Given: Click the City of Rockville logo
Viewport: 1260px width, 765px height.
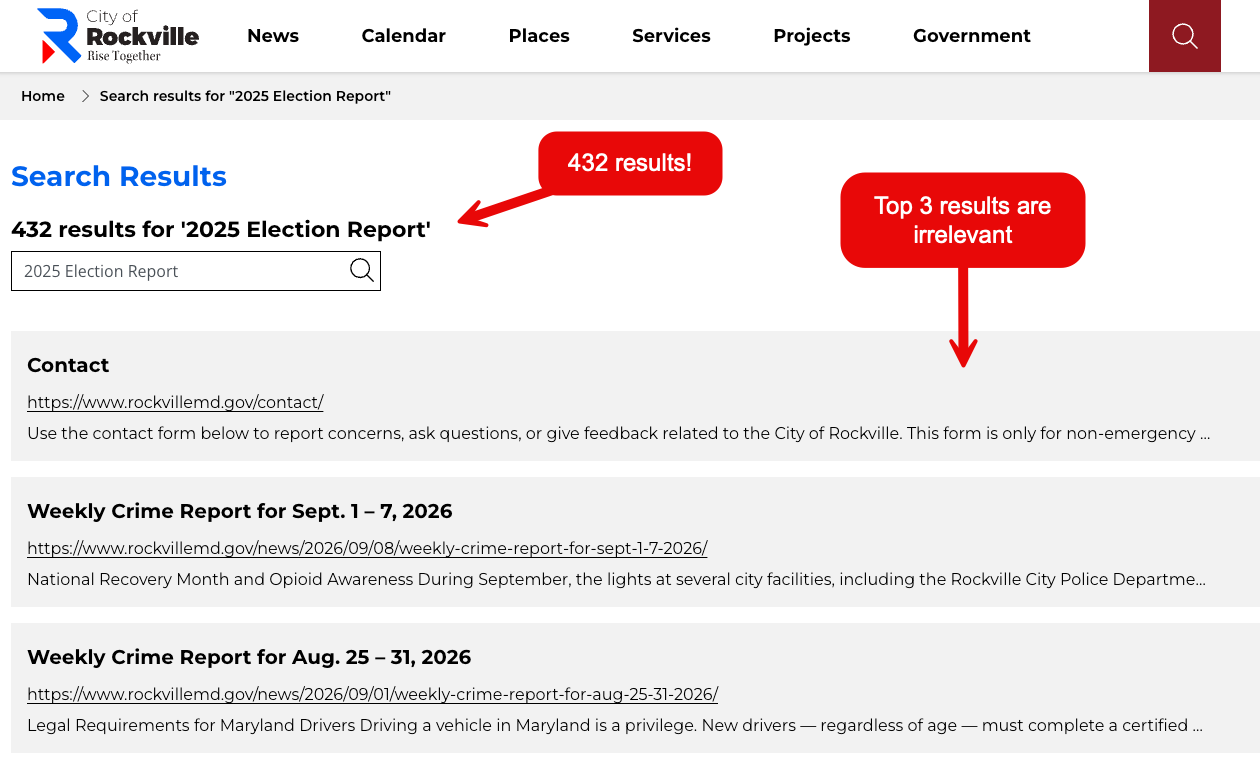Looking at the screenshot, I should coord(118,35).
